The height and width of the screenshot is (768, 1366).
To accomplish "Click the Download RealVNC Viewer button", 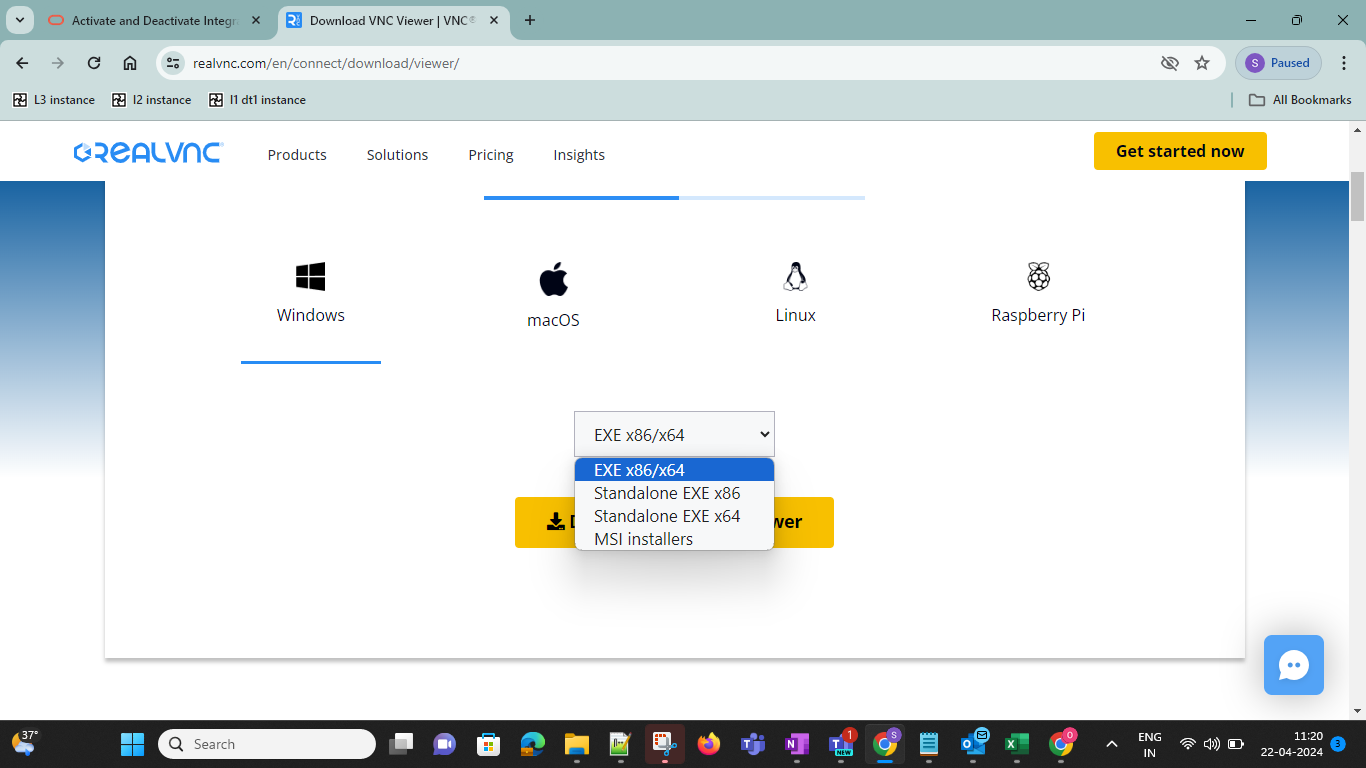I will click(674, 522).
